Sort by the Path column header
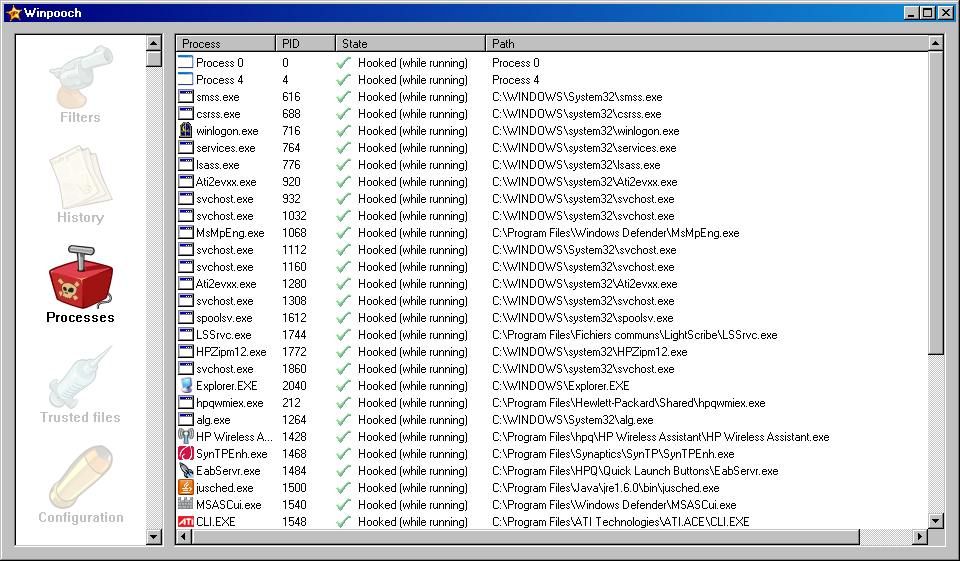This screenshot has height=561, width=960. click(707, 43)
